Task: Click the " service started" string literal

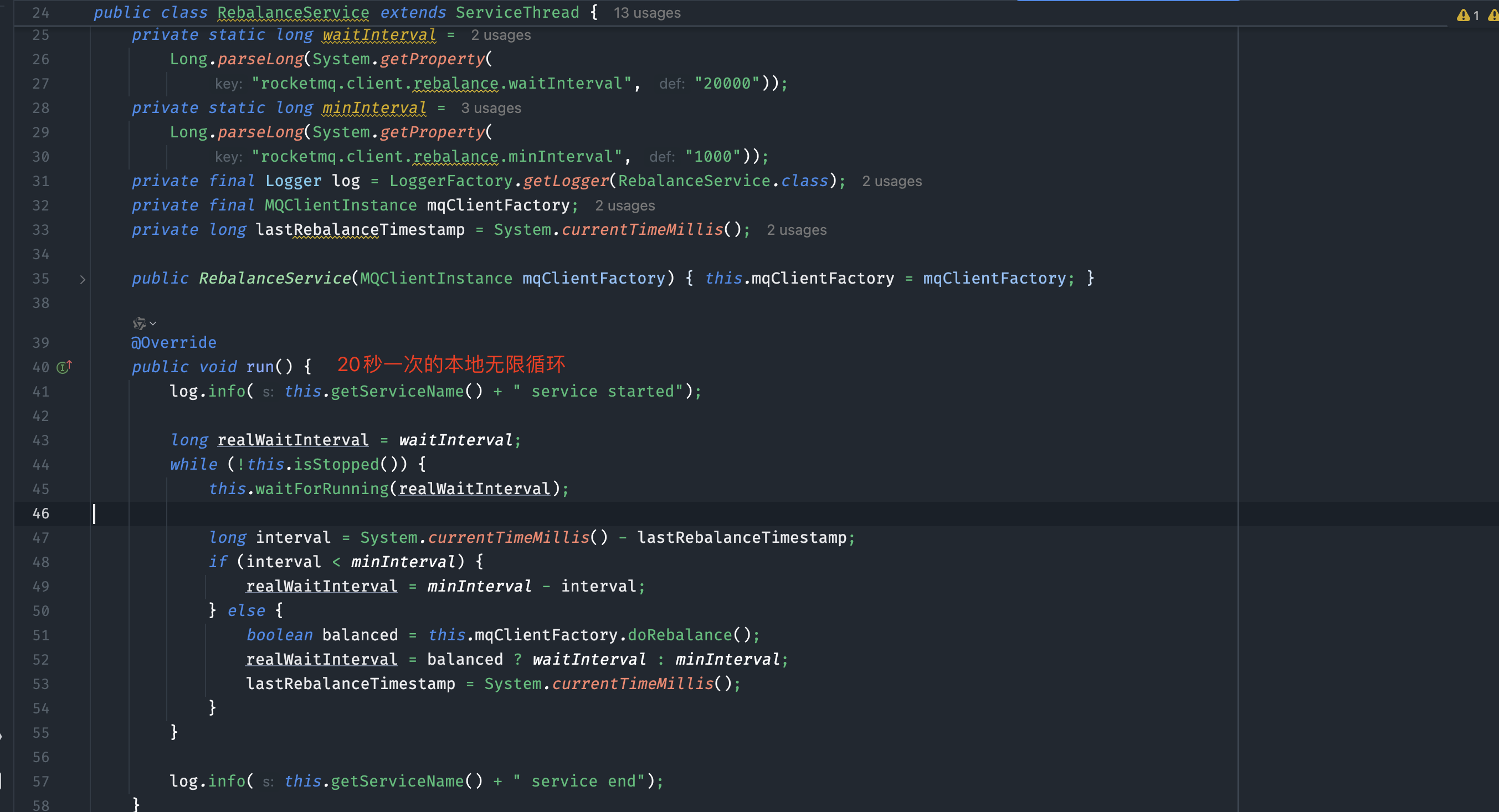Action: tap(599, 392)
